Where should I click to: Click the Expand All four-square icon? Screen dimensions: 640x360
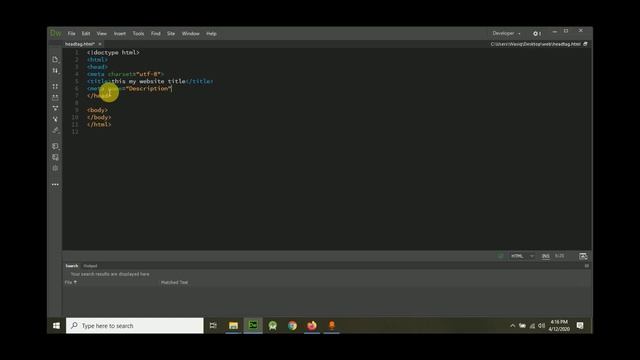point(55,87)
